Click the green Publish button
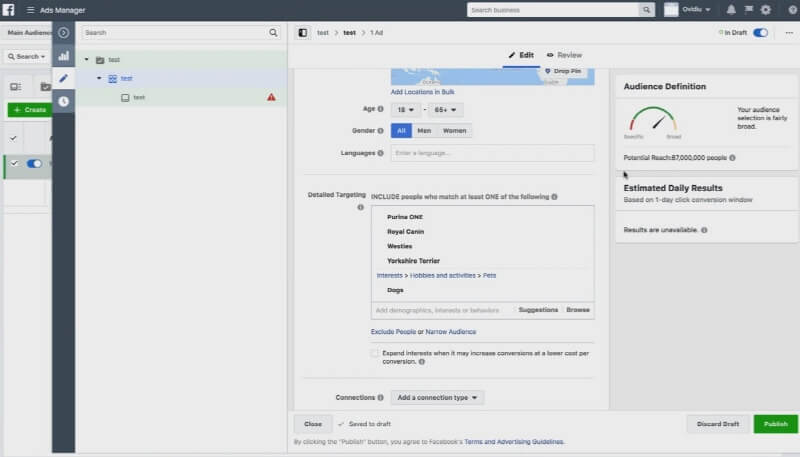The height and width of the screenshot is (457, 800). tap(776, 424)
